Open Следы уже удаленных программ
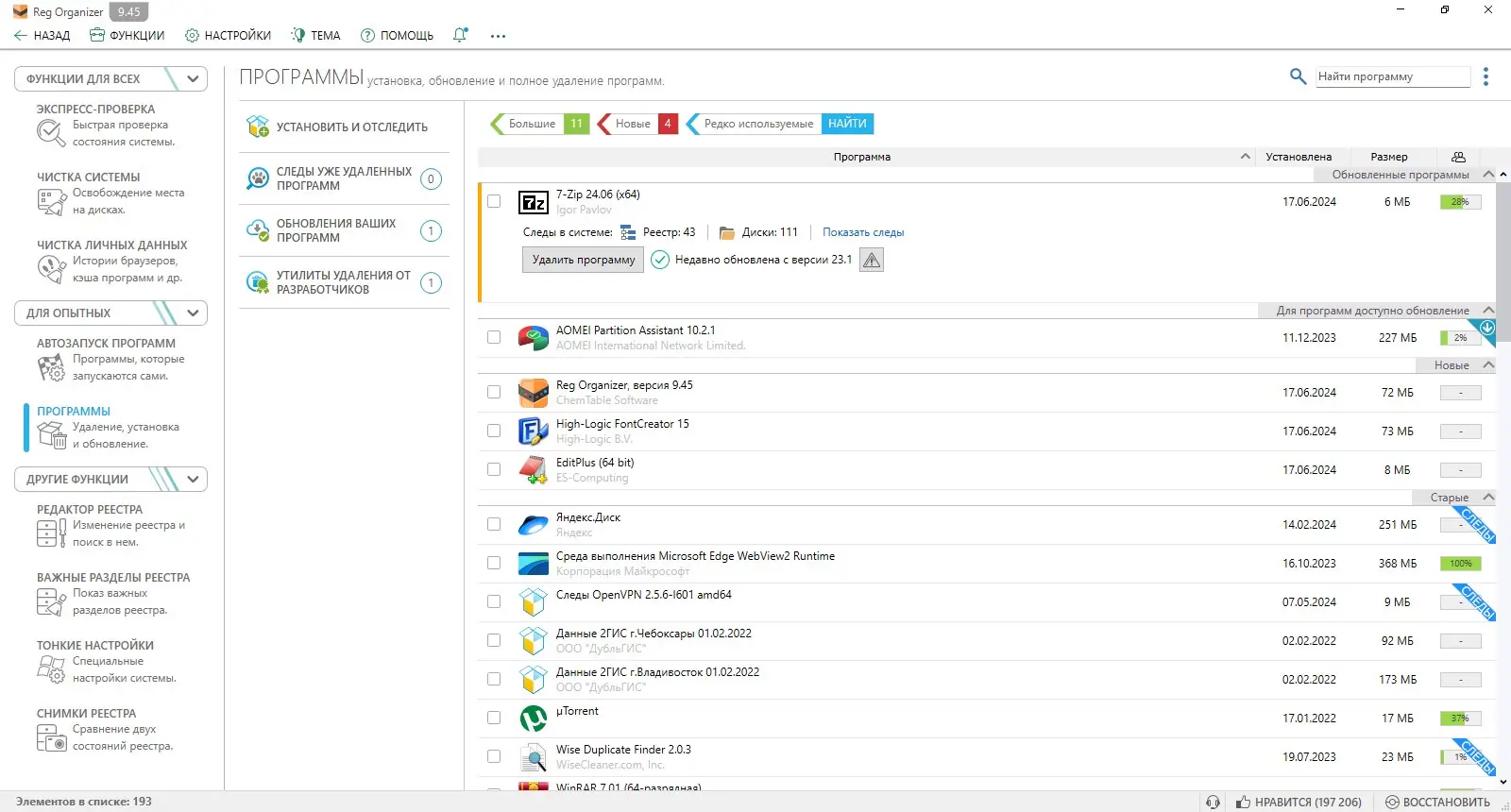This screenshot has height=812, width=1511. (x=344, y=178)
